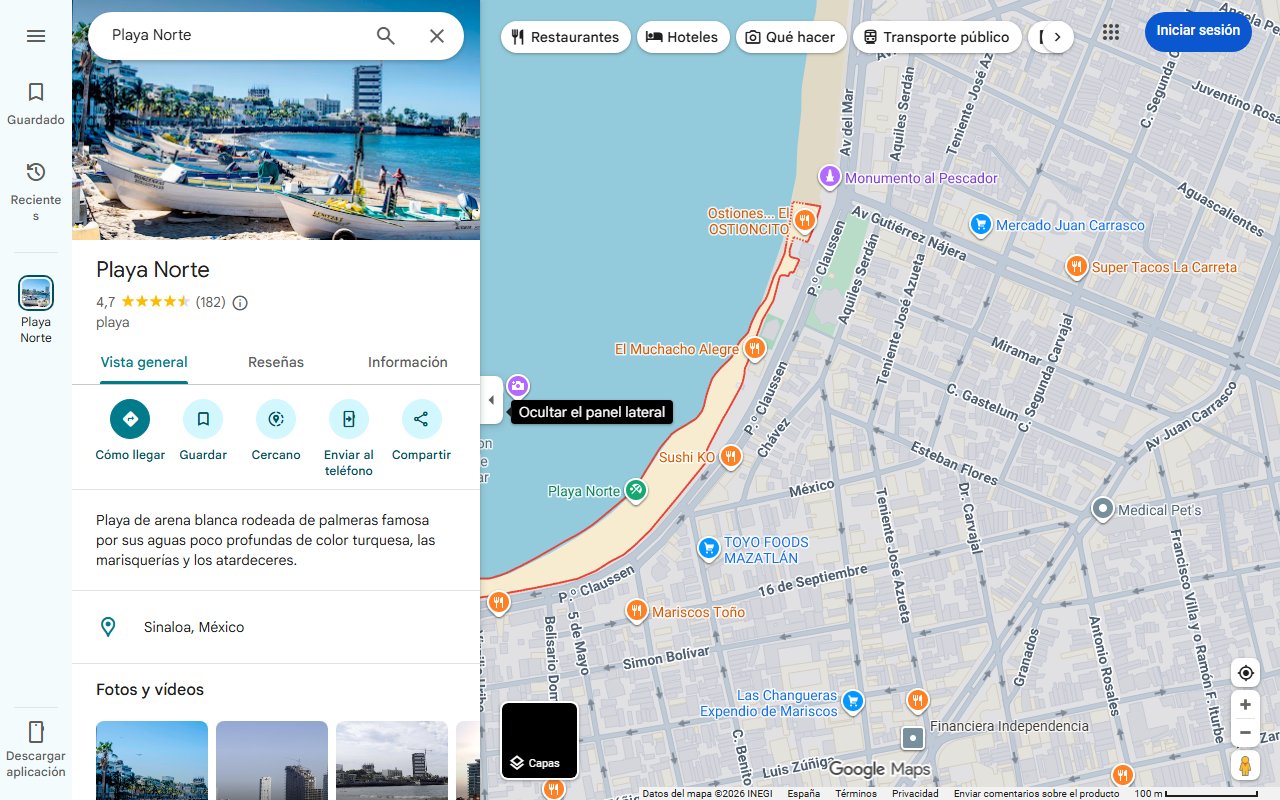The height and width of the screenshot is (800, 1280).
Task: Hide the side panel with the arrow
Action: (x=491, y=400)
